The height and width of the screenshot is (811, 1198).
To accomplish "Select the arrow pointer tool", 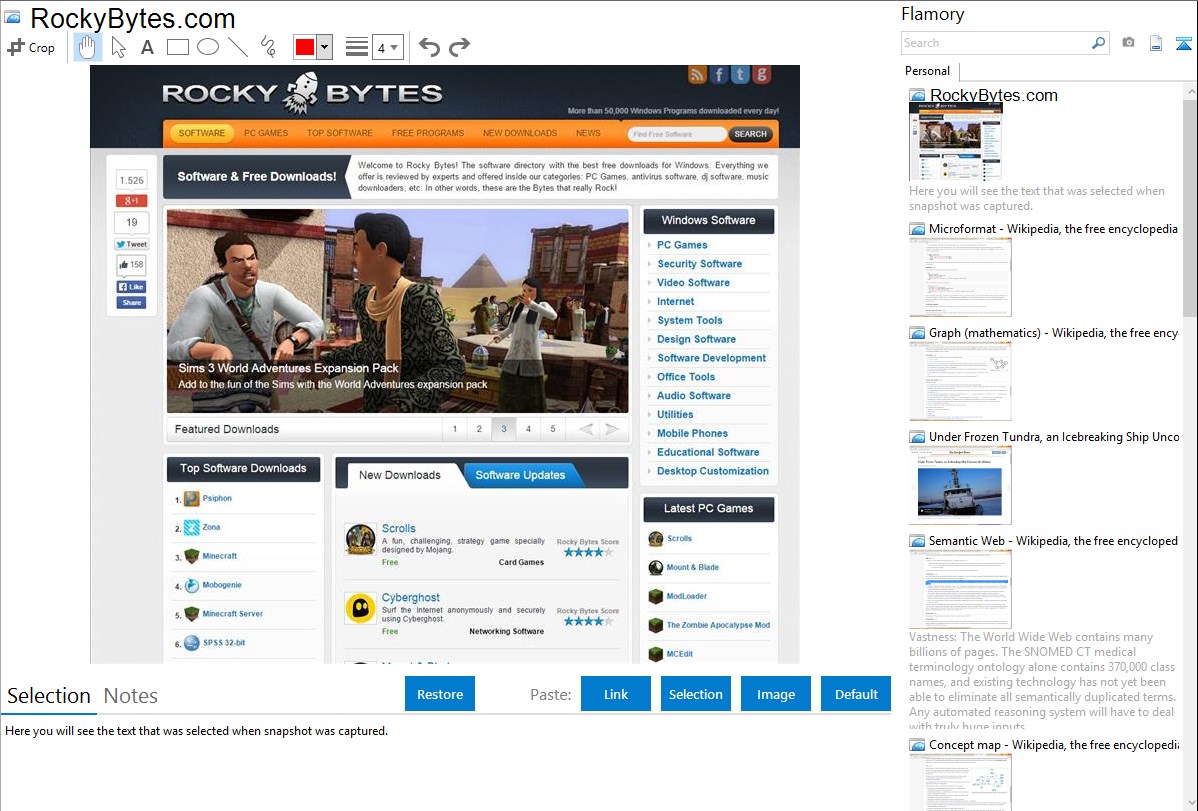I will (x=118, y=47).
